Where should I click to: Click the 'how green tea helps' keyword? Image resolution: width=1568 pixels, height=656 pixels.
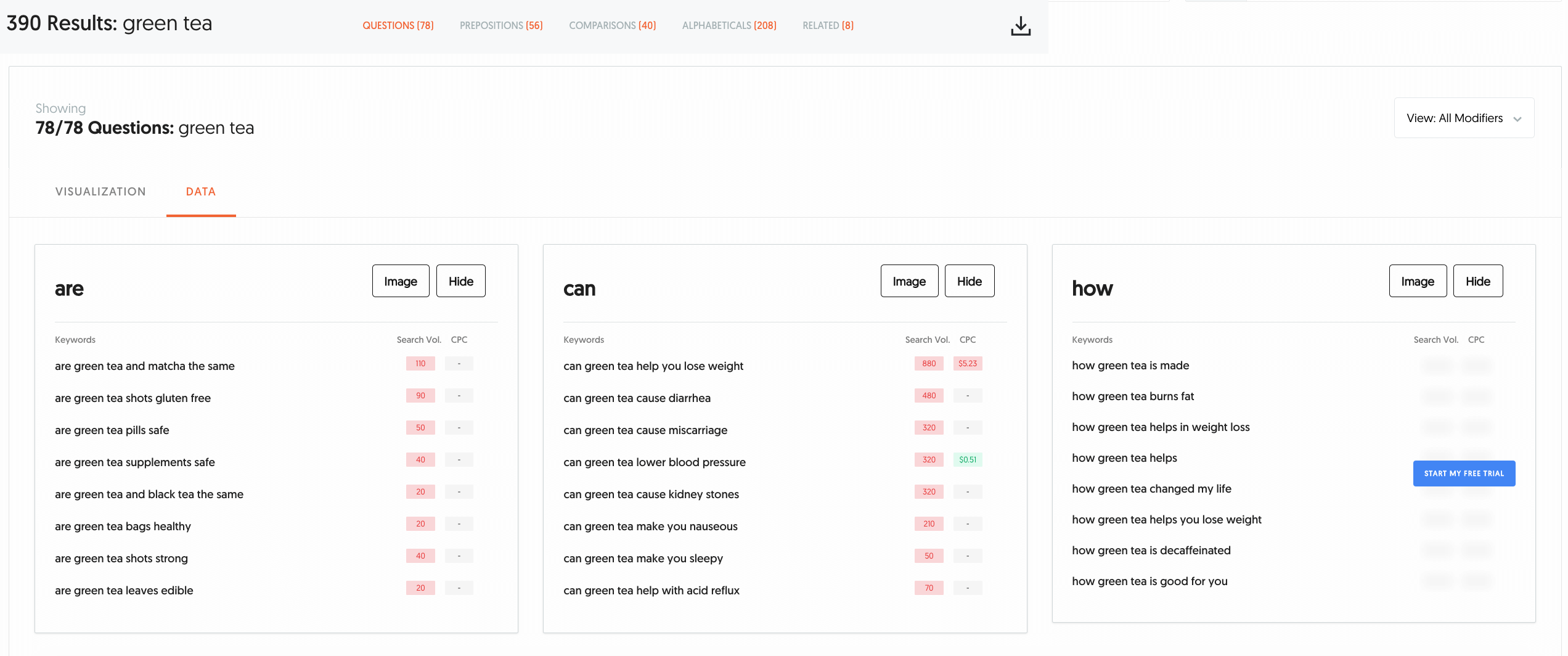[1124, 458]
